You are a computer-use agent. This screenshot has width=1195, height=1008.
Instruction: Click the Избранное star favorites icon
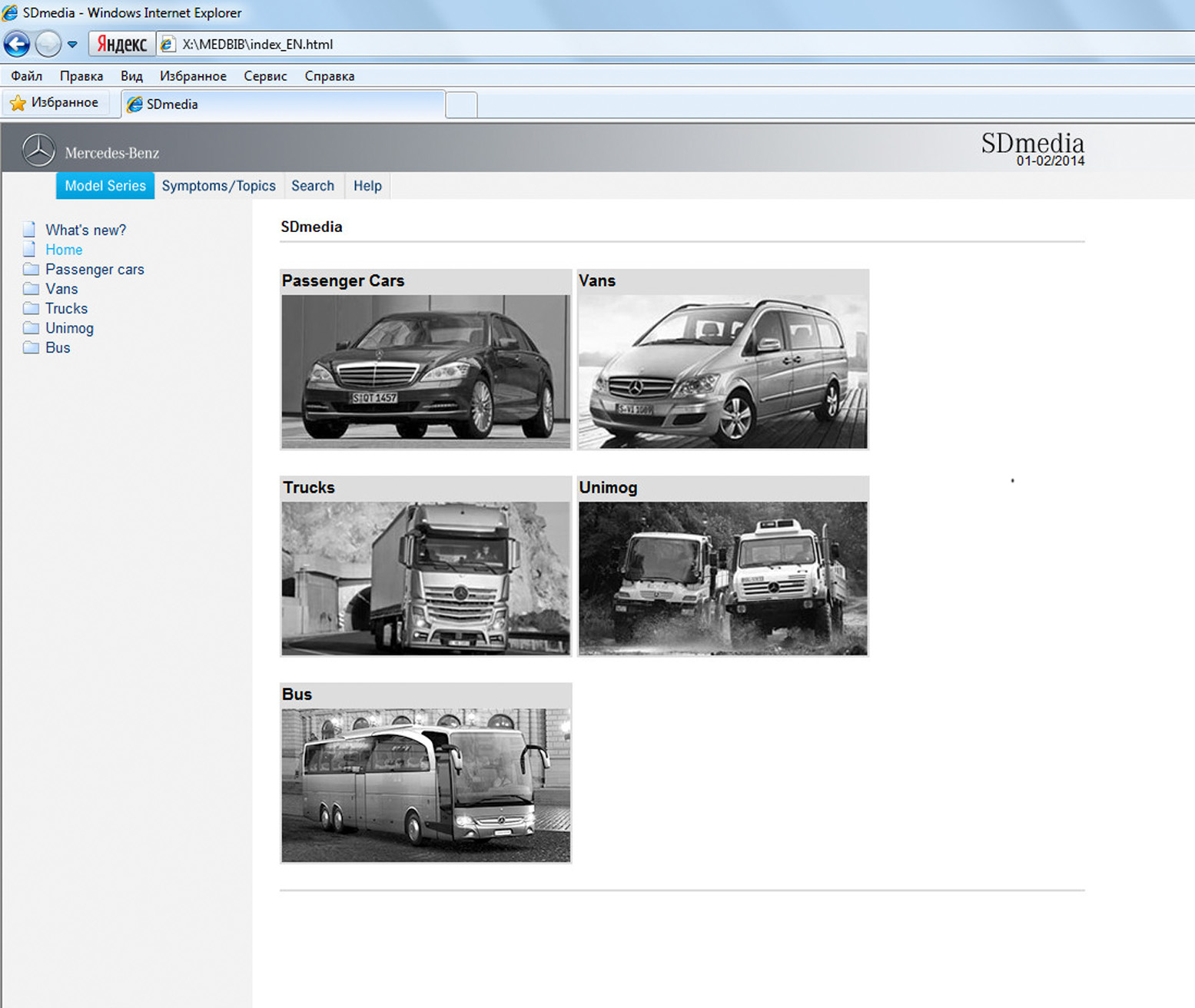18,103
